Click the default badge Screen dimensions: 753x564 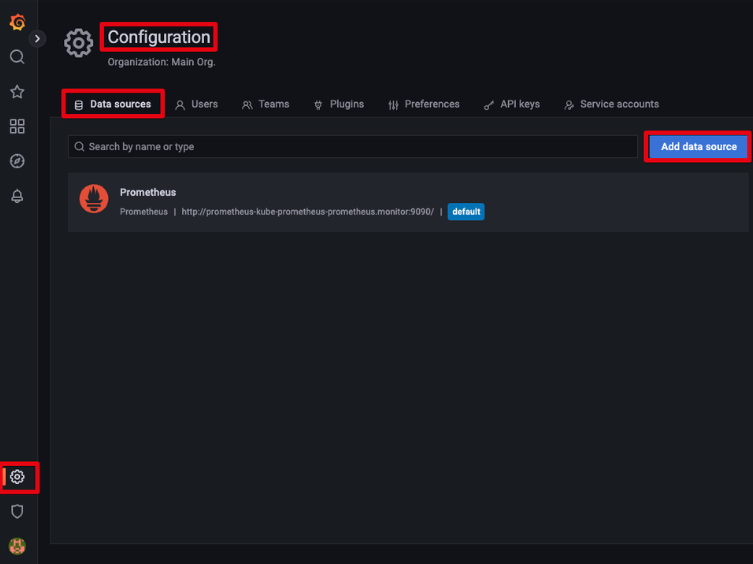(x=466, y=212)
